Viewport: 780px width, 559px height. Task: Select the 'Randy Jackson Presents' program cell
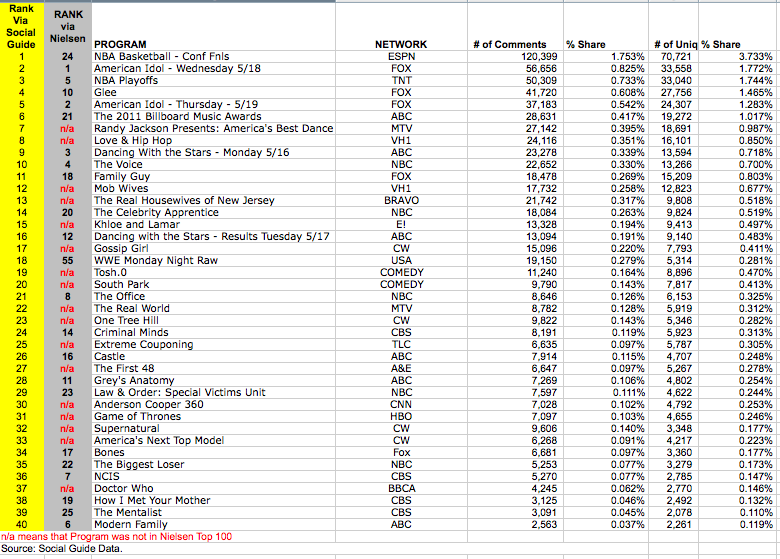213,128
